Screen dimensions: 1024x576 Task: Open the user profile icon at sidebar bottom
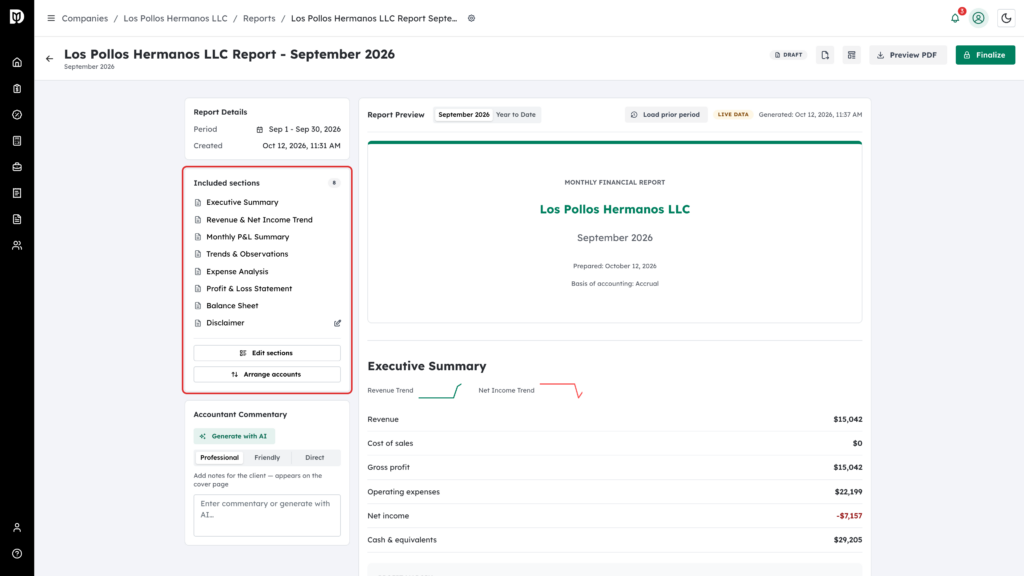(17, 528)
